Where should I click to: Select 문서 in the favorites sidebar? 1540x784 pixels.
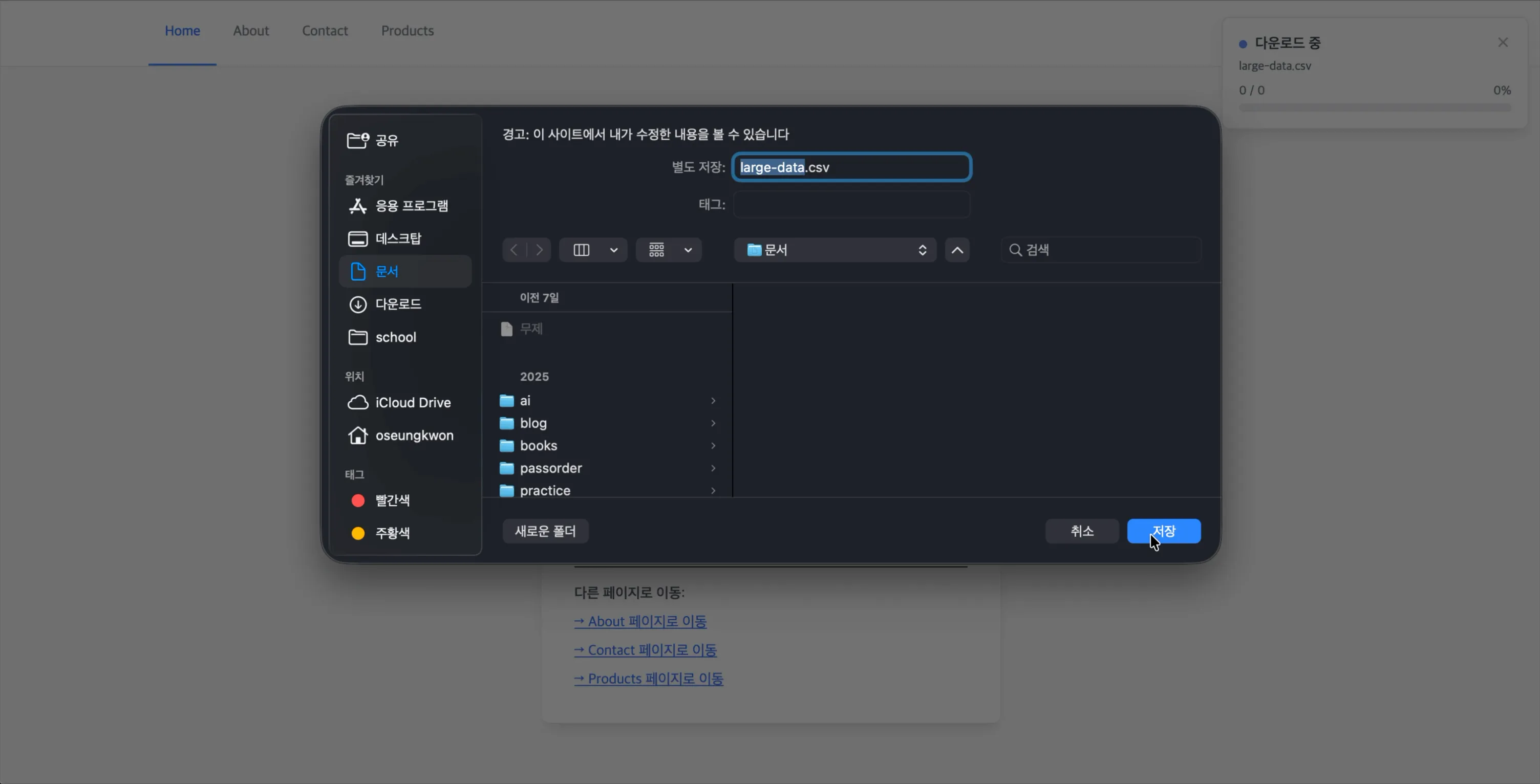(405, 271)
